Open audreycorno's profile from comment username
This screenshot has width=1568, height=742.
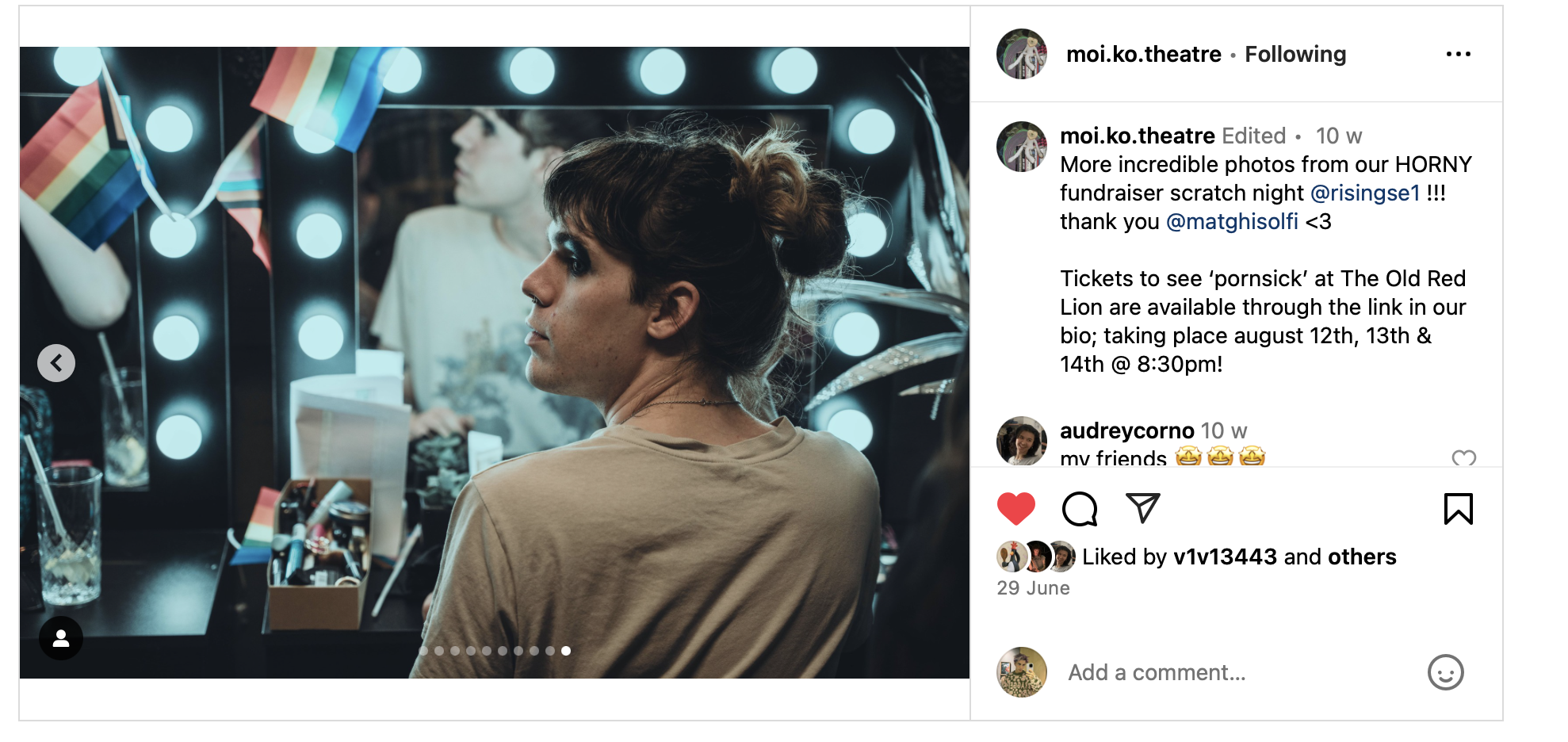pyautogui.click(x=1126, y=430)
